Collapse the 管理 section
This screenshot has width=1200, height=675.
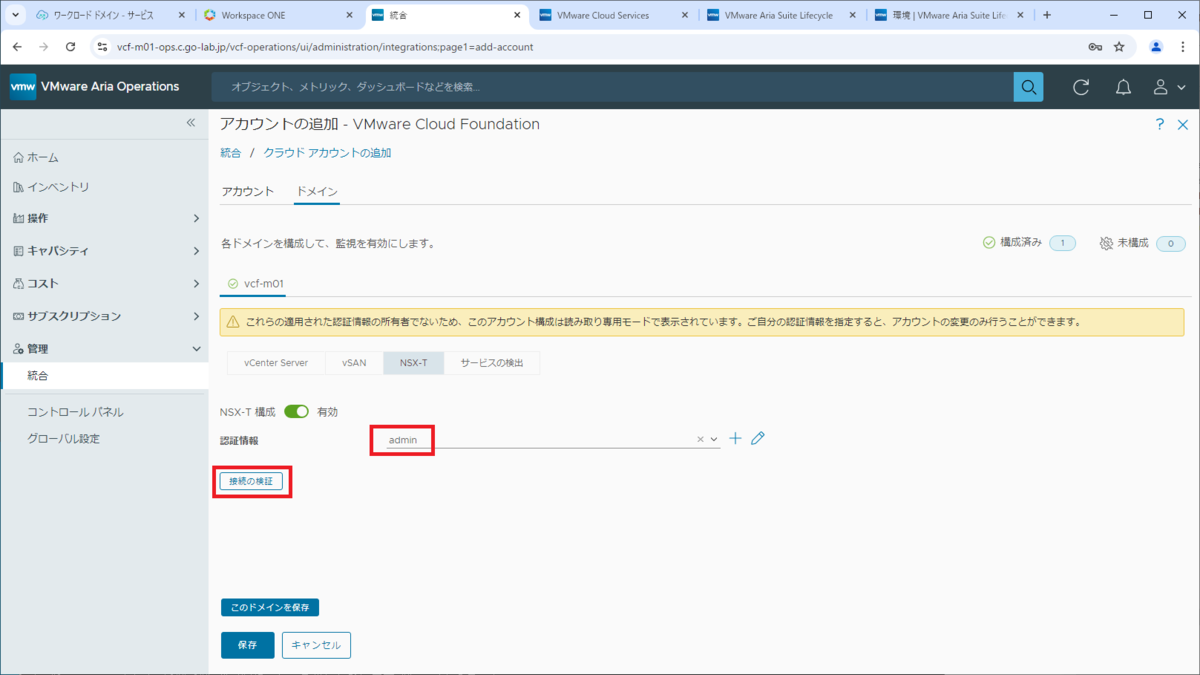[104, 349]
